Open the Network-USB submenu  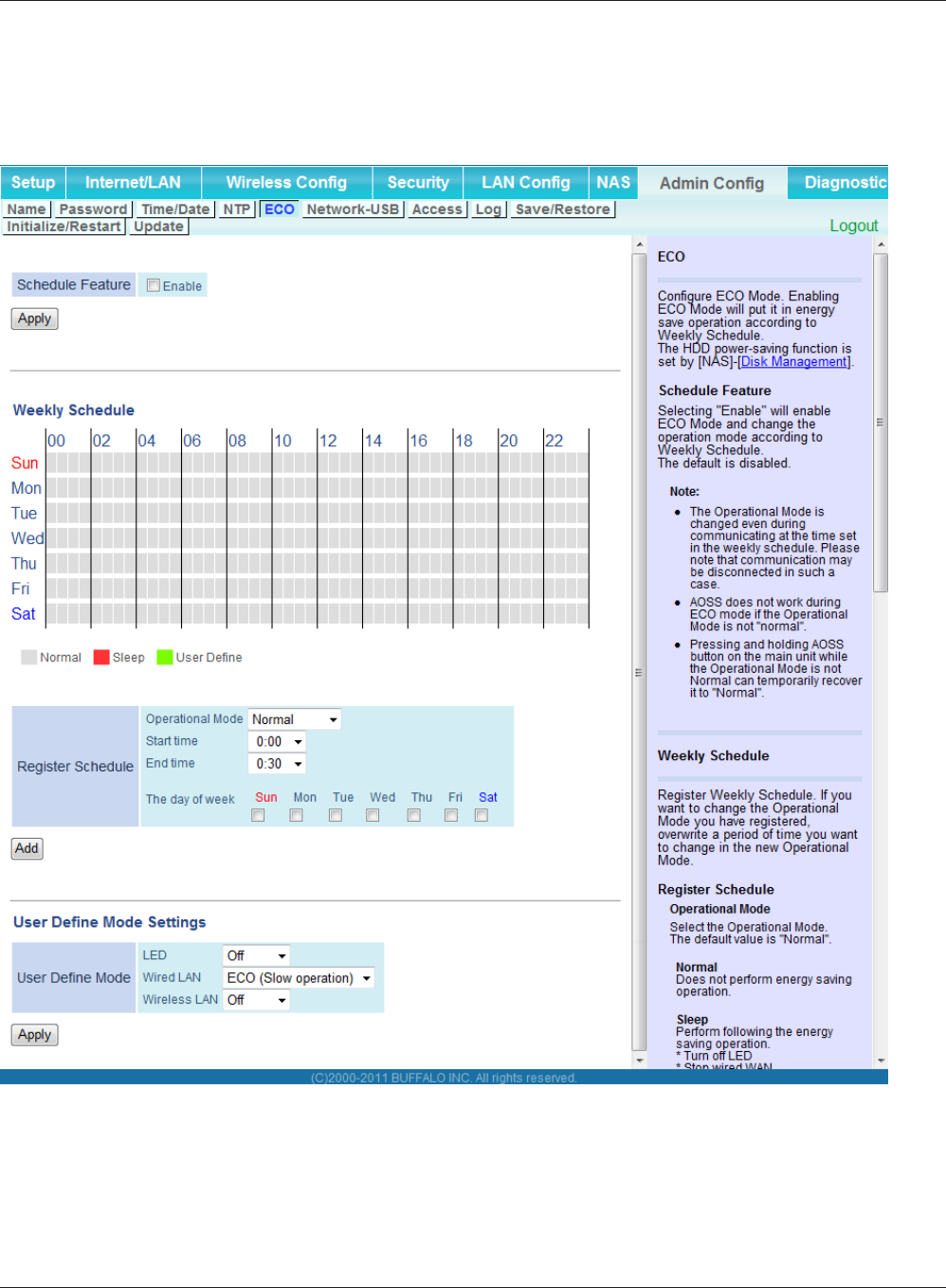[x=353, y=209]
